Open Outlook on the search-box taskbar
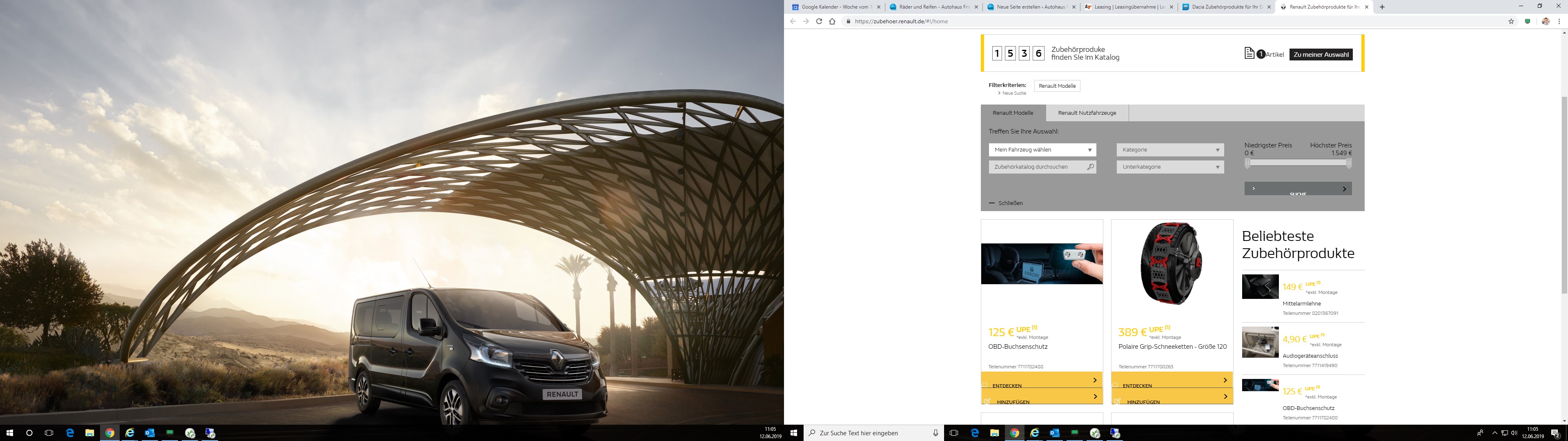Viewport: 1568px width, 441px height. pyautogui.click(x=1055, y=433)
